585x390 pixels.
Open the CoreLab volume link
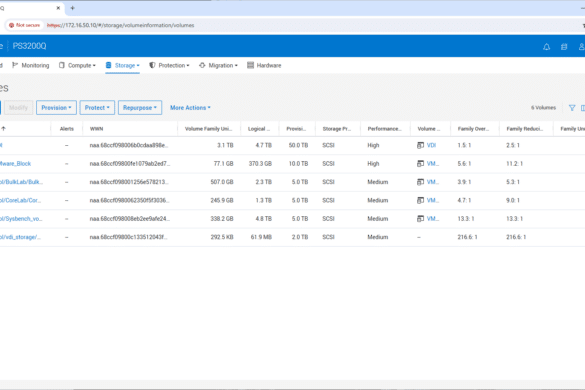tap(21, 200)
